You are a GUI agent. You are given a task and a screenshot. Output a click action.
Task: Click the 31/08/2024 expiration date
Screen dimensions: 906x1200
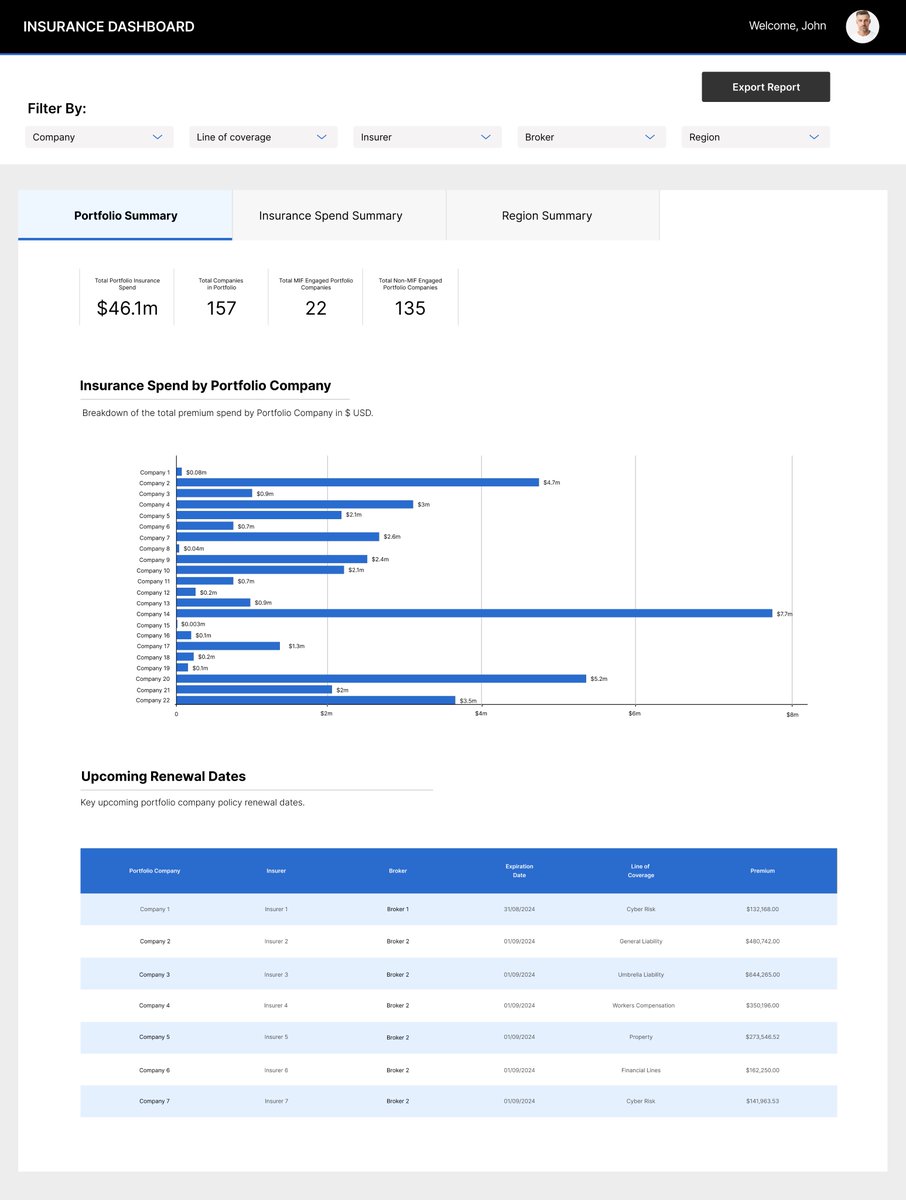click(519, 909)
